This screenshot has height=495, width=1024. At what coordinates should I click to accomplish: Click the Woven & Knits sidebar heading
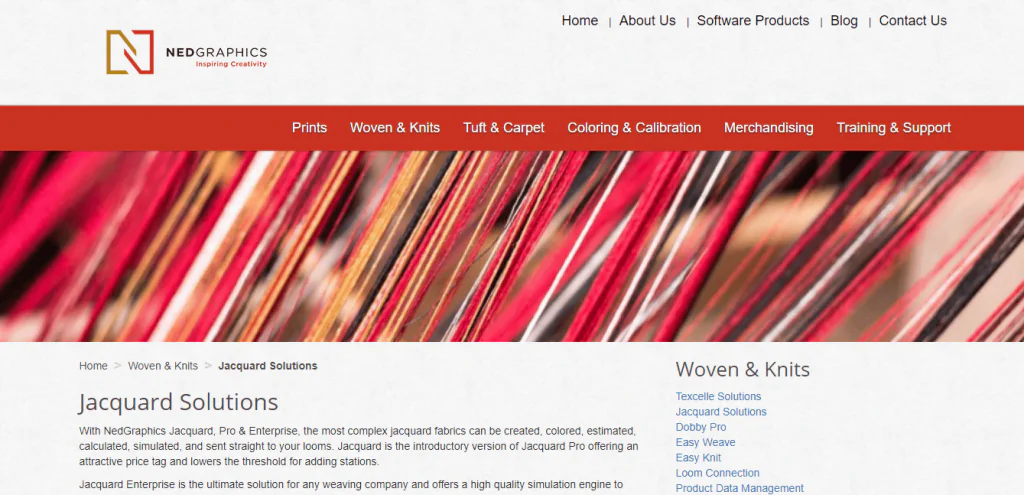coord(743,370)
